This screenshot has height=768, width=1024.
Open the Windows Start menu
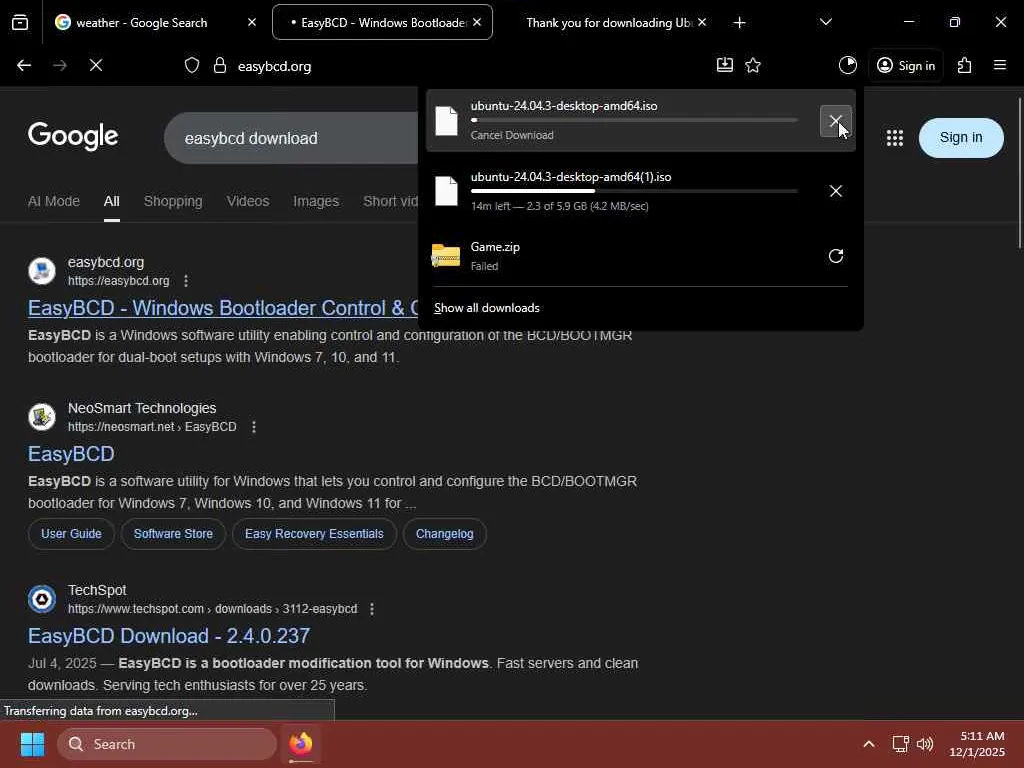(32, 744)
